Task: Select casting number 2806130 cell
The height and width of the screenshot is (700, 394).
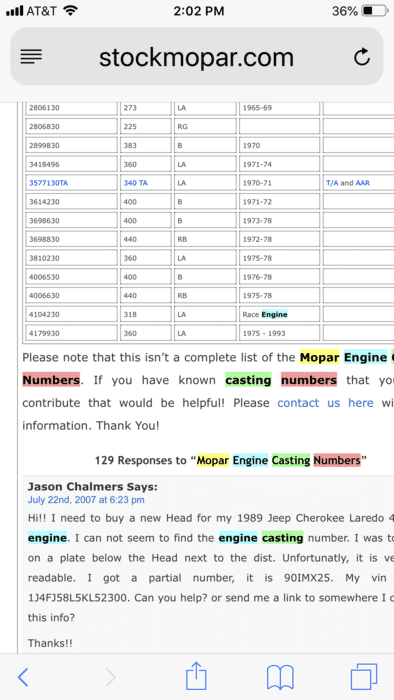Action: (x=71, y=108)
